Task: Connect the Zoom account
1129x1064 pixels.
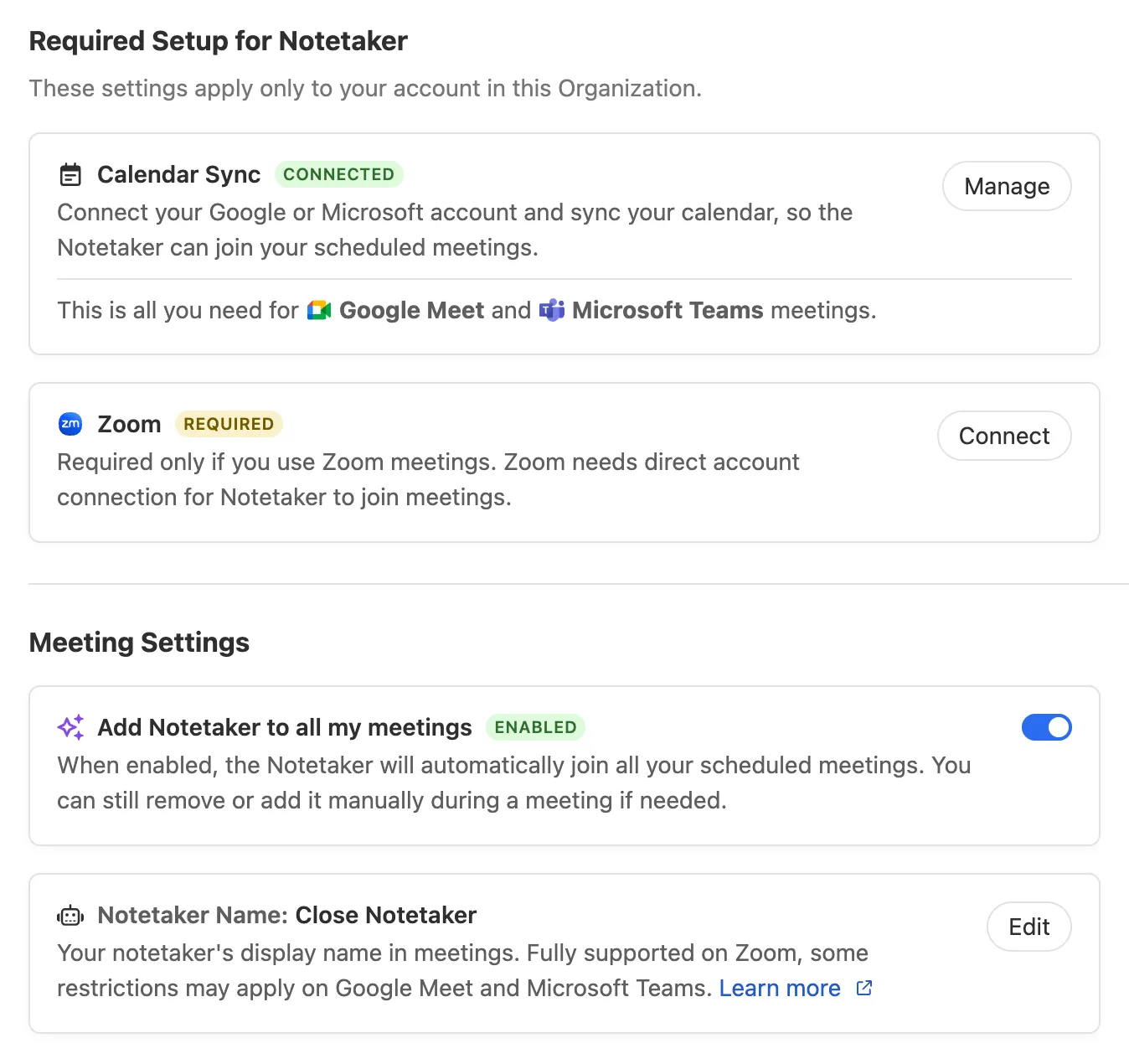Action: pyautogui.click(x=1004, y=436)
